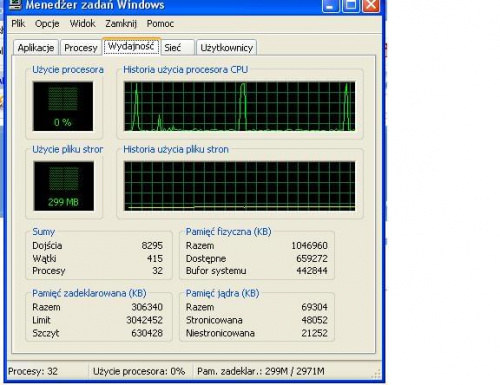Open the Plik menu
This screenshot has width=500, height=385.
(18, 24)
